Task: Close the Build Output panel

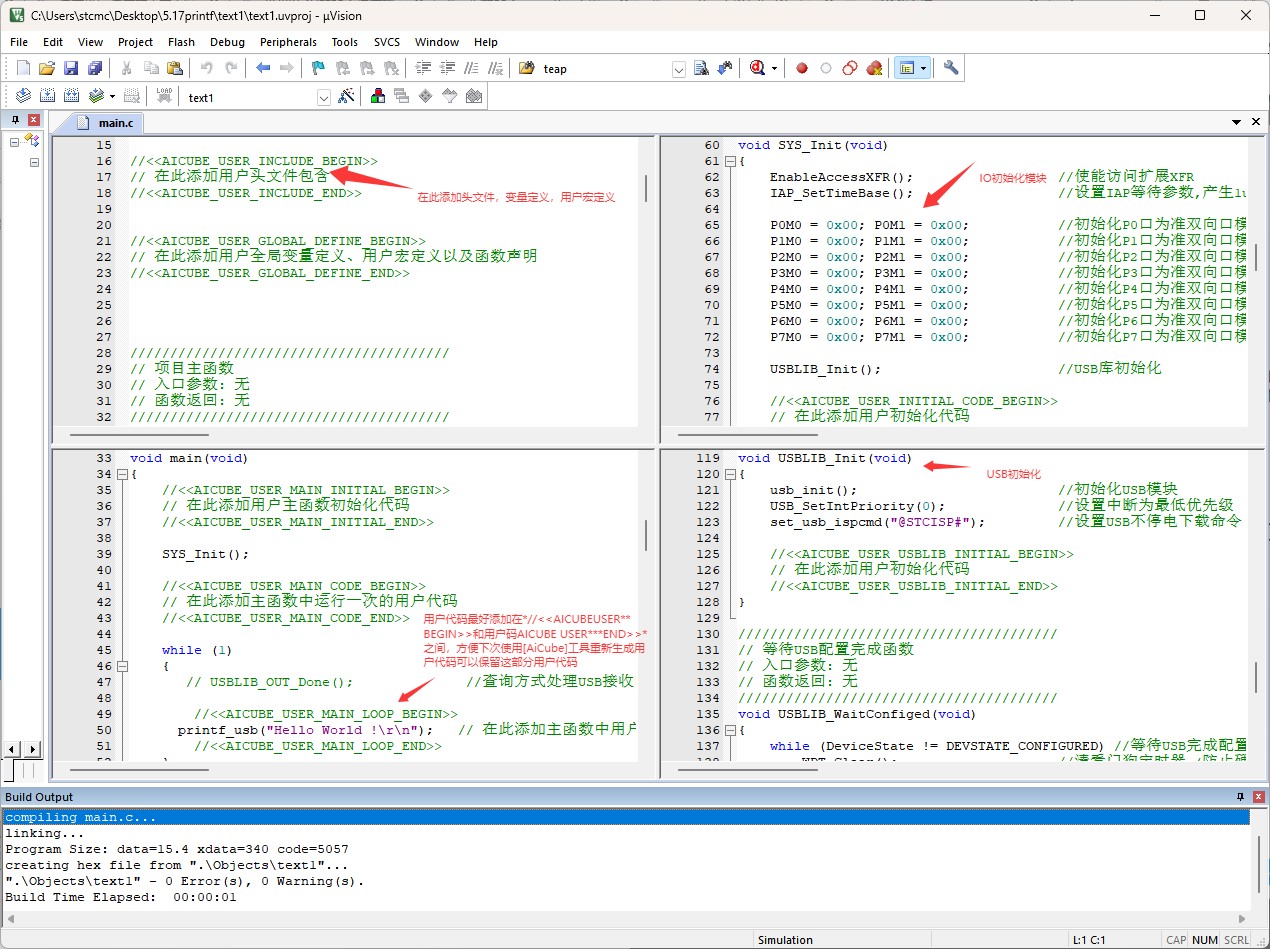Action: pos(1258,796)
